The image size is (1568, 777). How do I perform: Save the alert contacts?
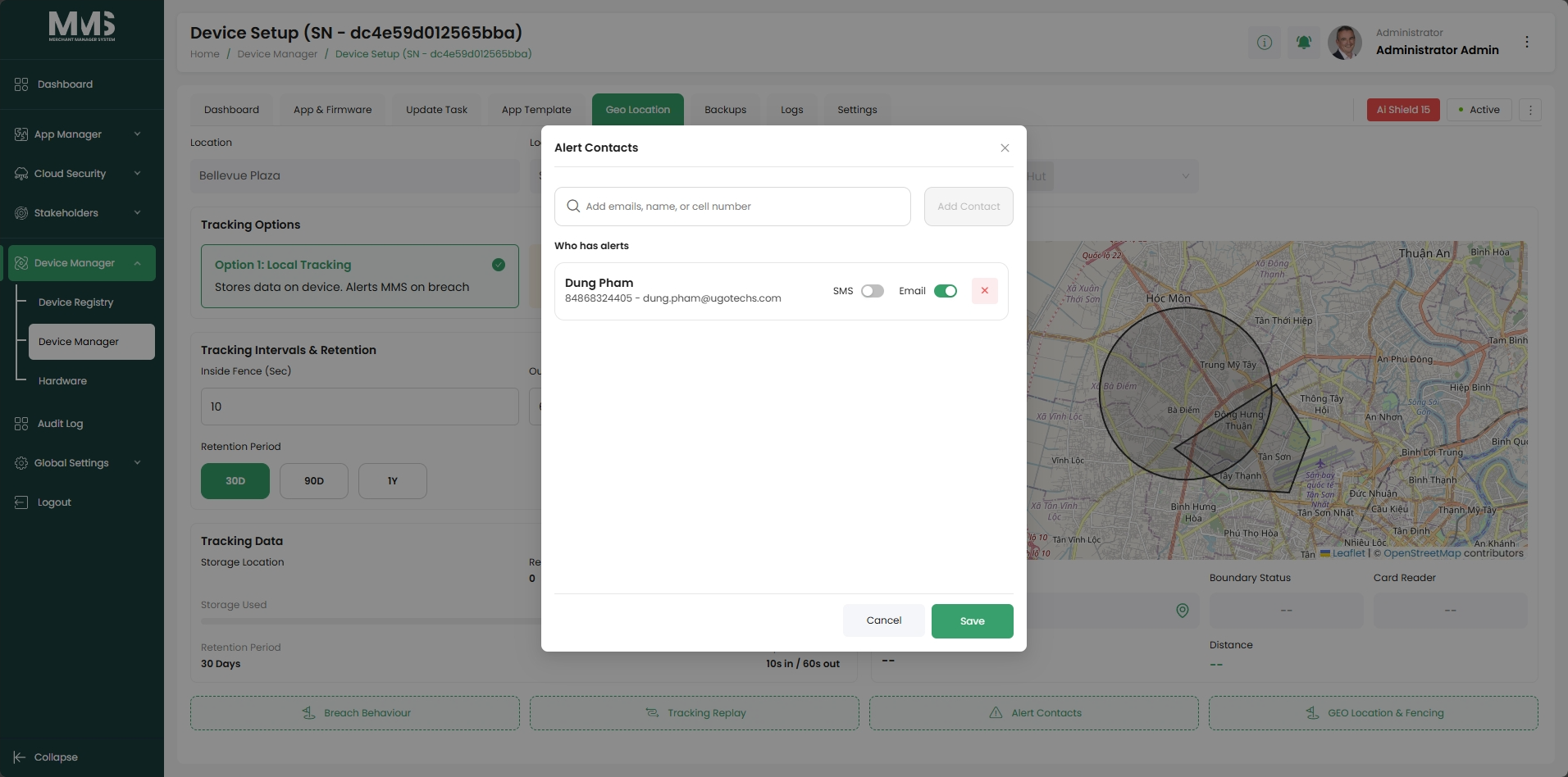pyautogui.click(x=973, y=621)
